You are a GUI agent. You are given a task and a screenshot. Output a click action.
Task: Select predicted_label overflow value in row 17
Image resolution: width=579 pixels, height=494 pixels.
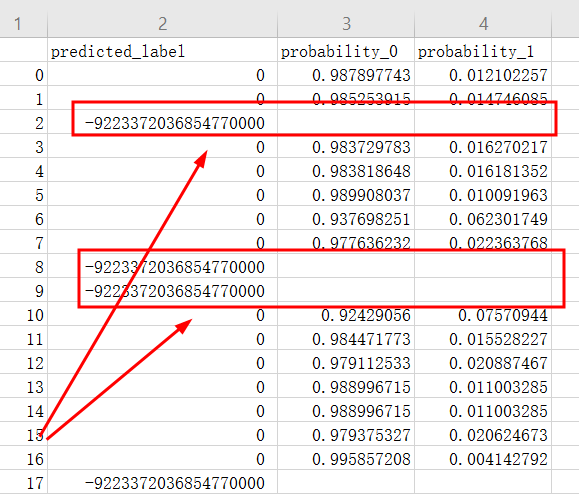162,483
